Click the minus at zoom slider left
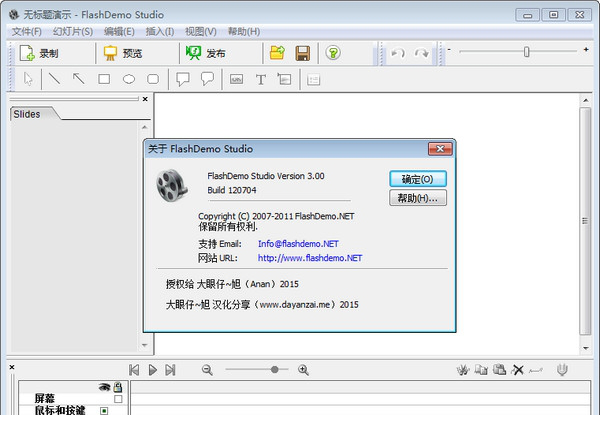The height and width of the screenshot is (431, 600). coord(449,49)
